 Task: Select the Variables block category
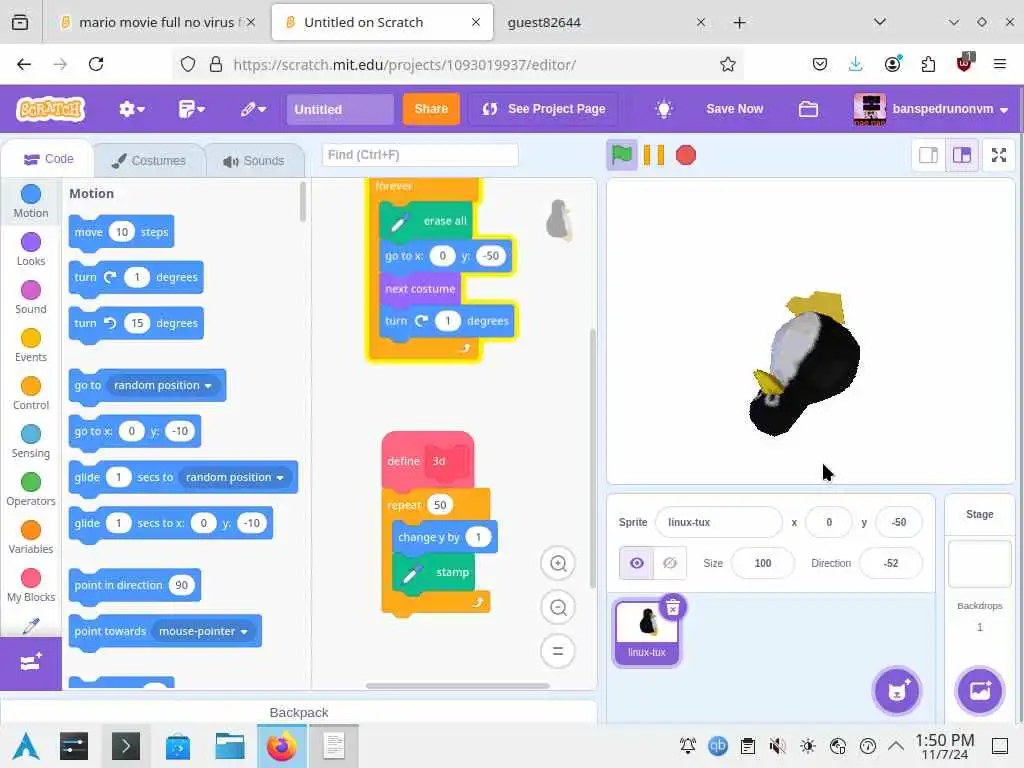point(31,537)
